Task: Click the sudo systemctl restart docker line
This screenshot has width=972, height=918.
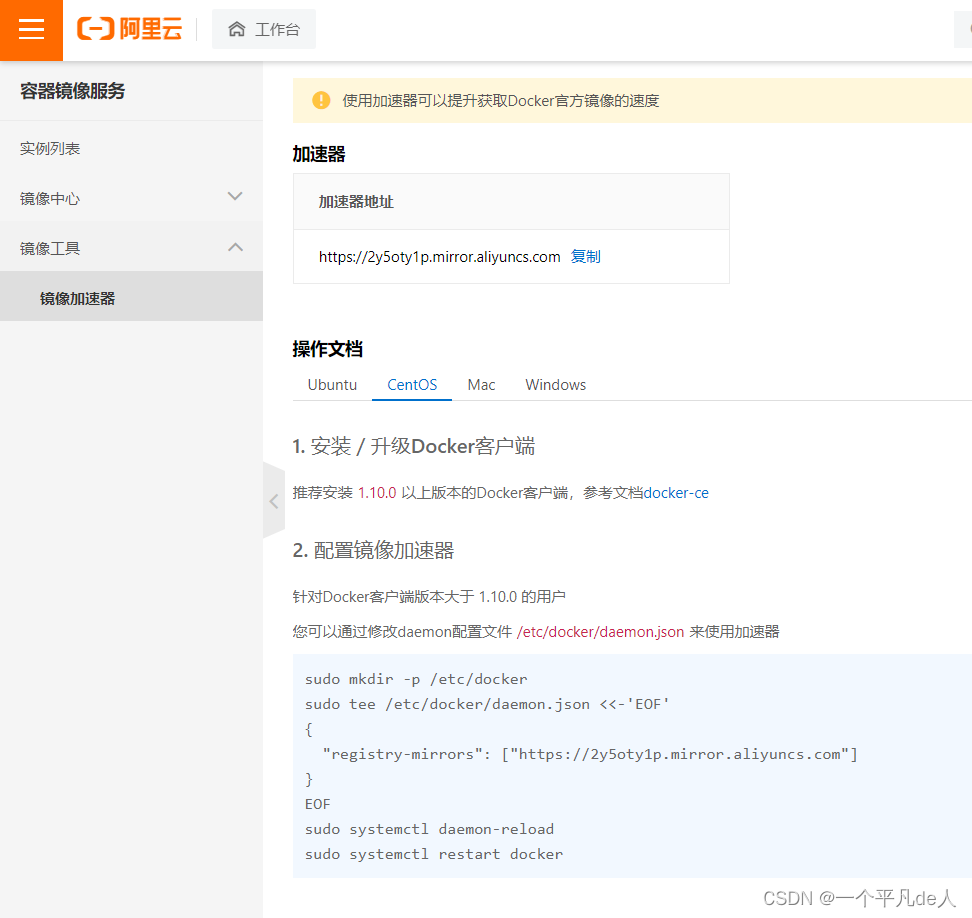Action: pos(434,854)
